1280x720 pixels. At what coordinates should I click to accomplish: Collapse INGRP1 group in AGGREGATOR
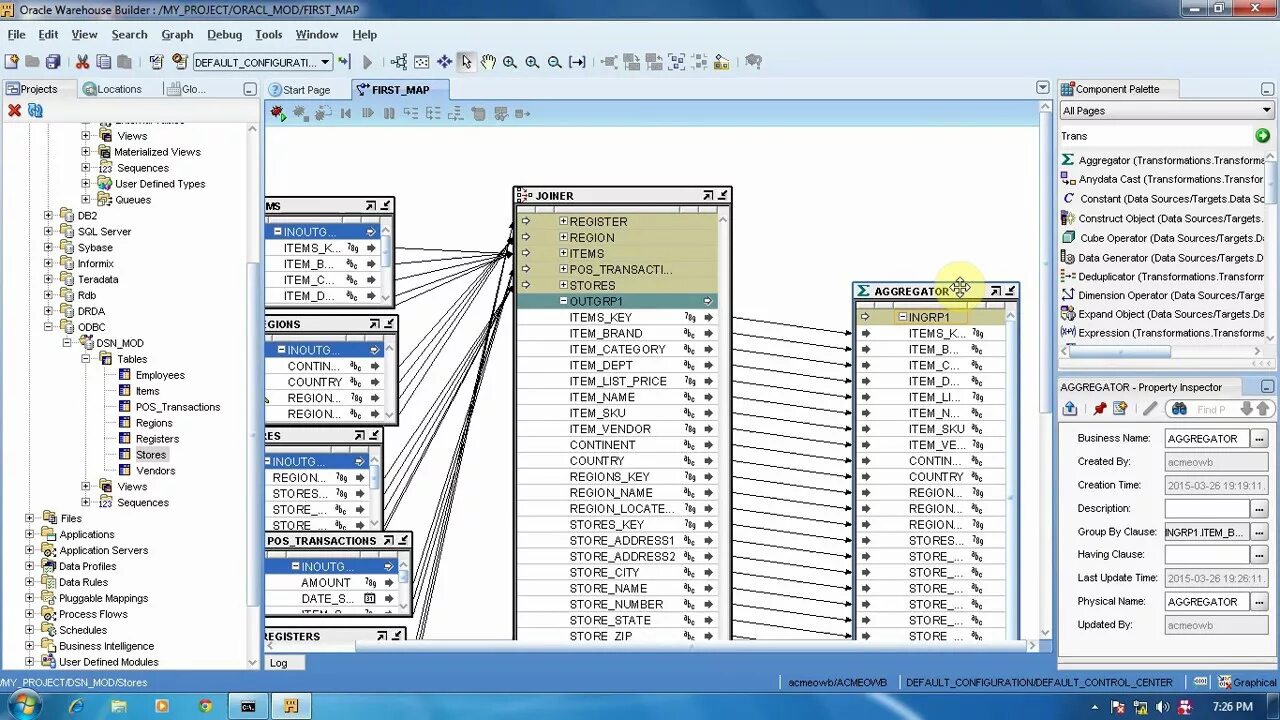(x=902, y=317)
